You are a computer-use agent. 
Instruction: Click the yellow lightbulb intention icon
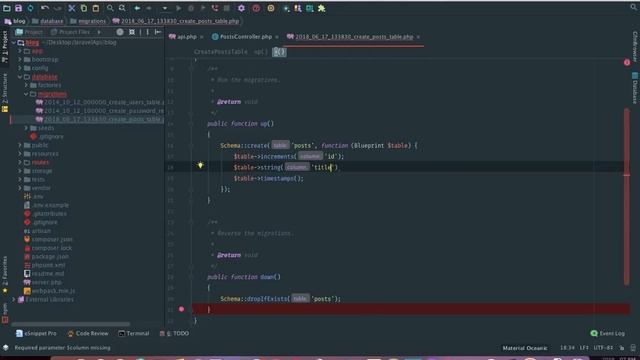coord(200,165)
